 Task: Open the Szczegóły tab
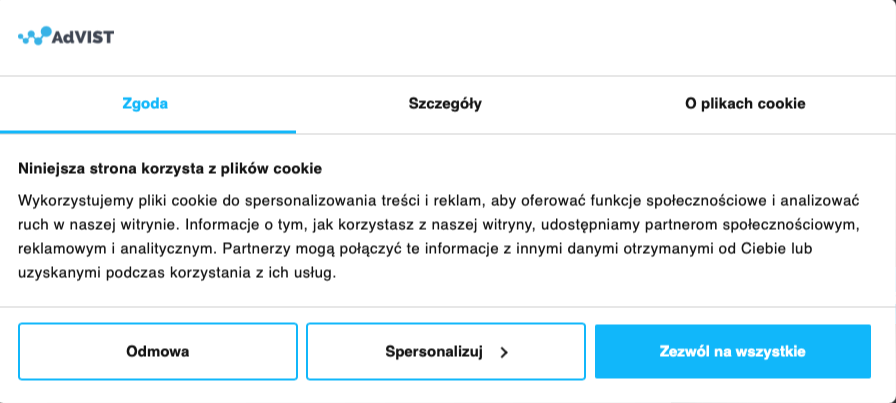pyautogui.click(x=445, y=103)
